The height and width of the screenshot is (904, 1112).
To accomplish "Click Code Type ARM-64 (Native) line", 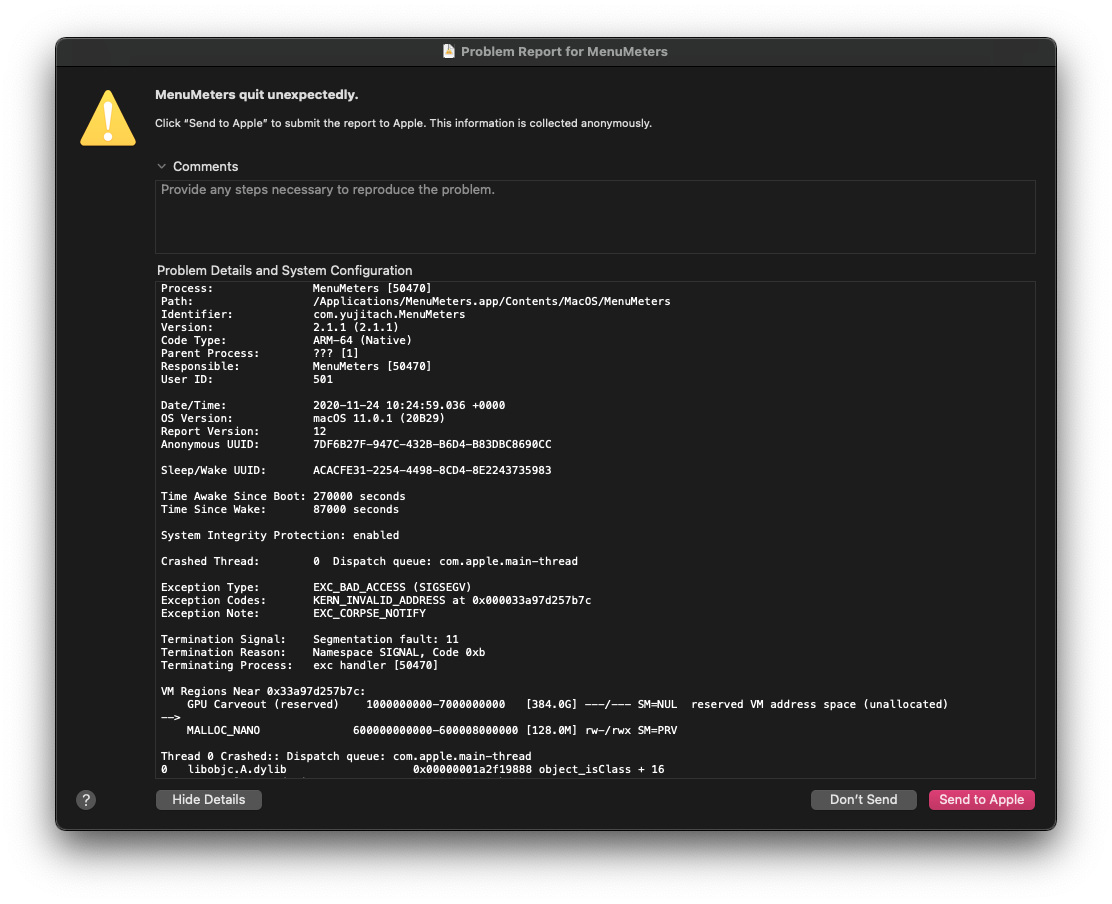I will (x=286, y=340).
